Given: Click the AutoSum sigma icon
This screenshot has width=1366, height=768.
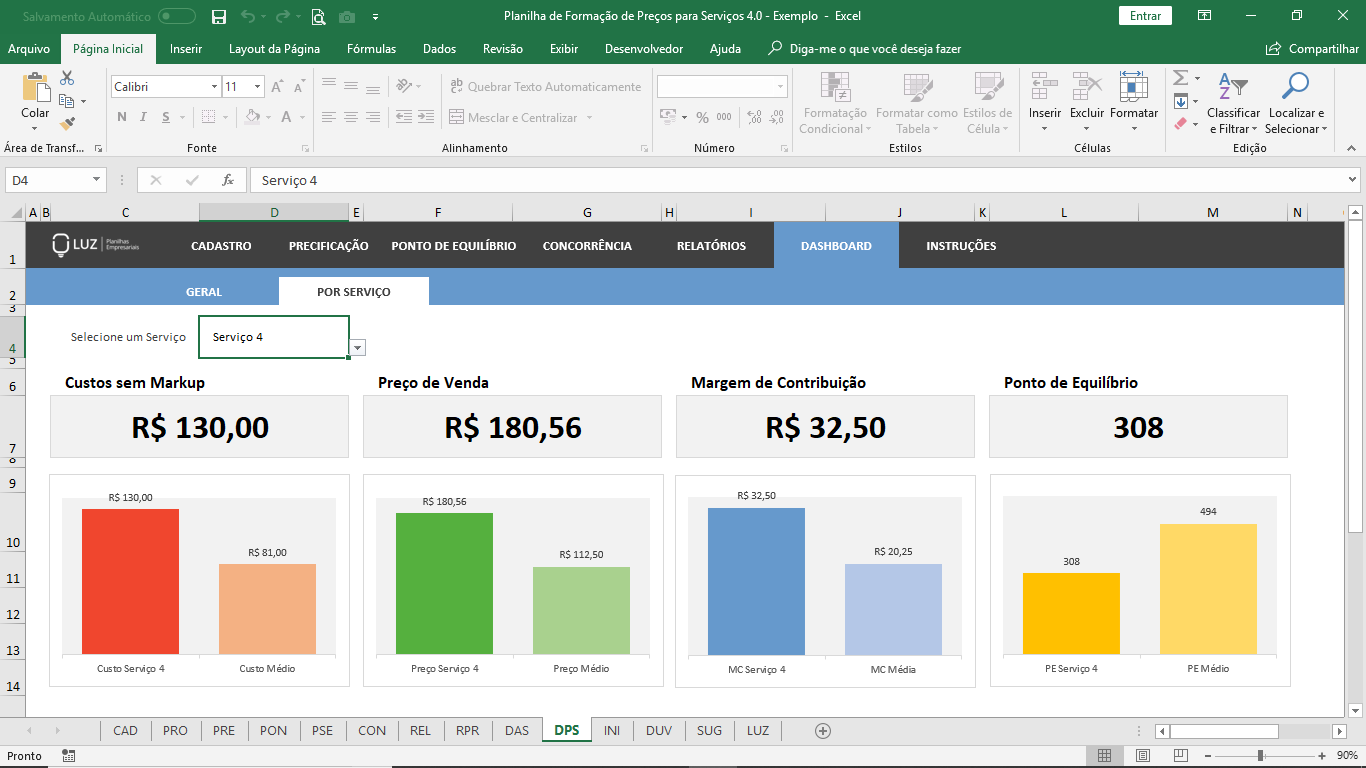Looking at the screenshot, I should pyautogui.click(x=1180, y=78).
